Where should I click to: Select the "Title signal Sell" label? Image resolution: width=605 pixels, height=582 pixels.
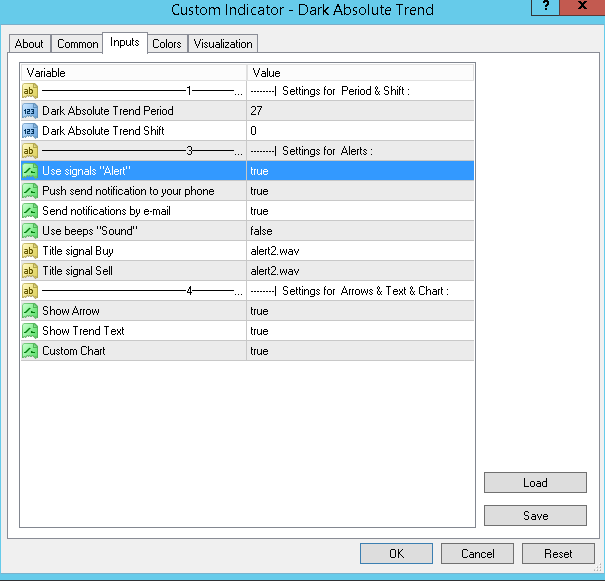[77, 271]
